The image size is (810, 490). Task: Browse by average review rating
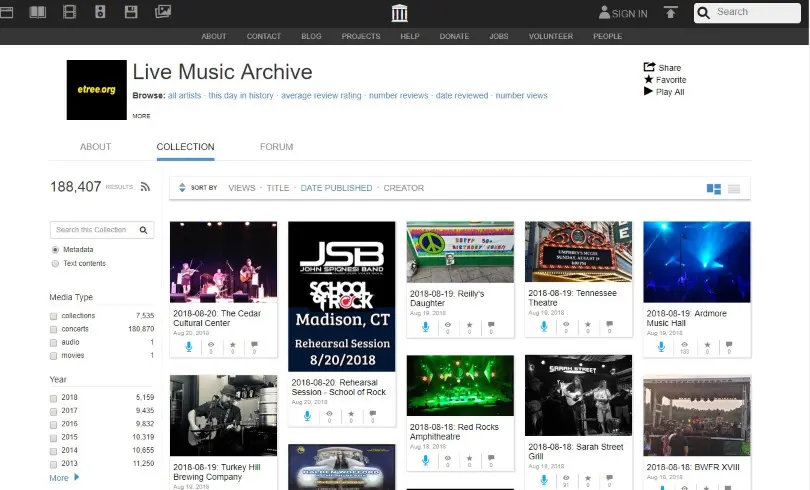(x=321, y=96)
